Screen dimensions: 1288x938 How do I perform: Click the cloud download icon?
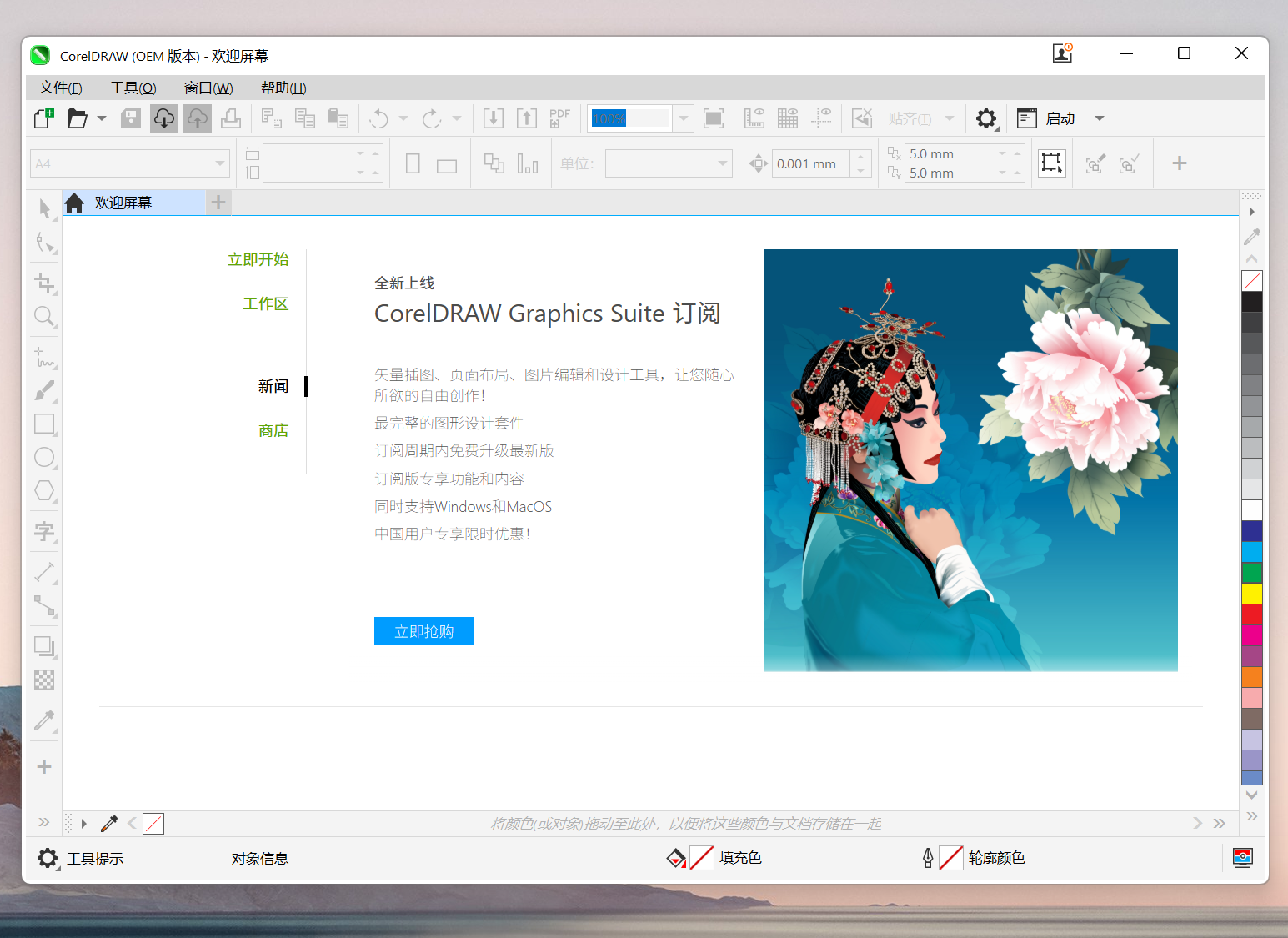(x=164, y=118)
